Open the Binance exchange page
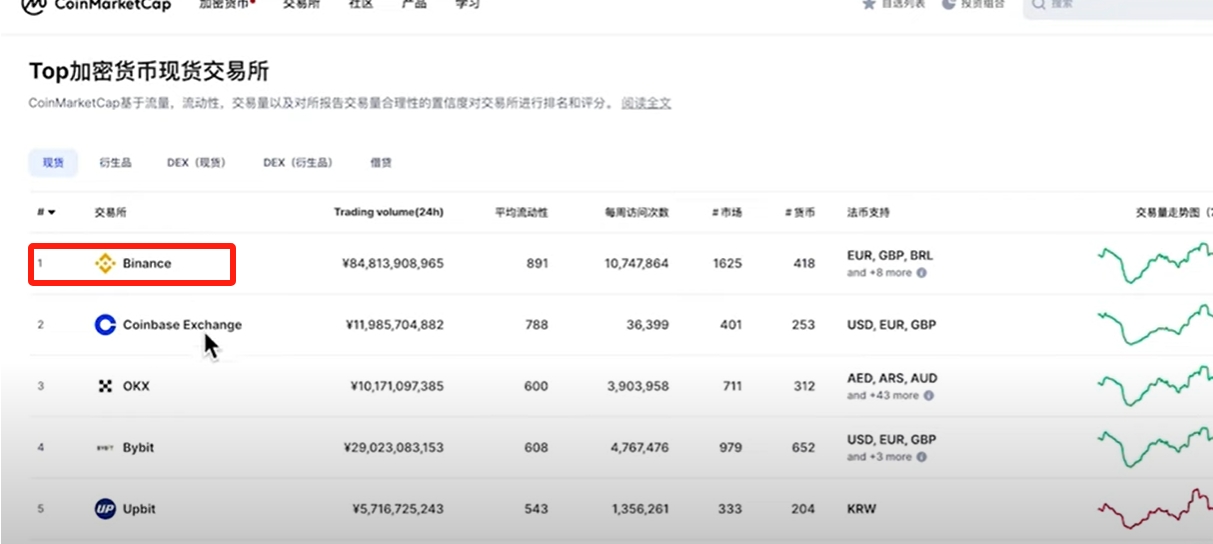The width and height of the screenshot is (1213, 544). [147, 264]
